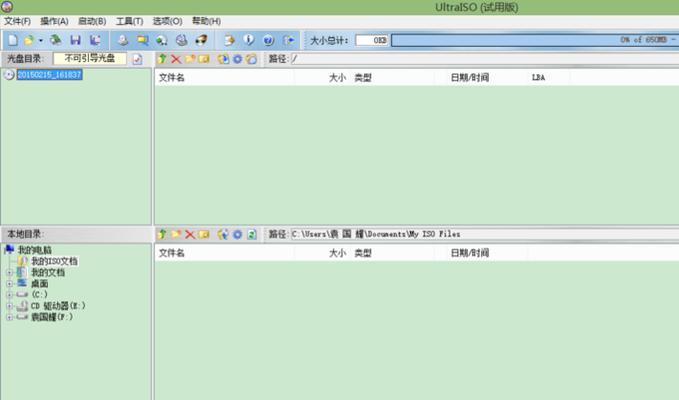Click the disc with hand convert icon
The image size is (679, 400).
click(x=181, y=40)
